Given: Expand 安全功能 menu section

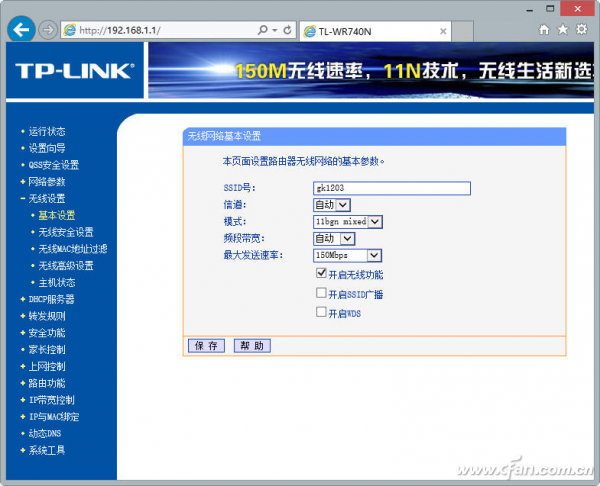Looking at the screenshot, I should 47,333.
